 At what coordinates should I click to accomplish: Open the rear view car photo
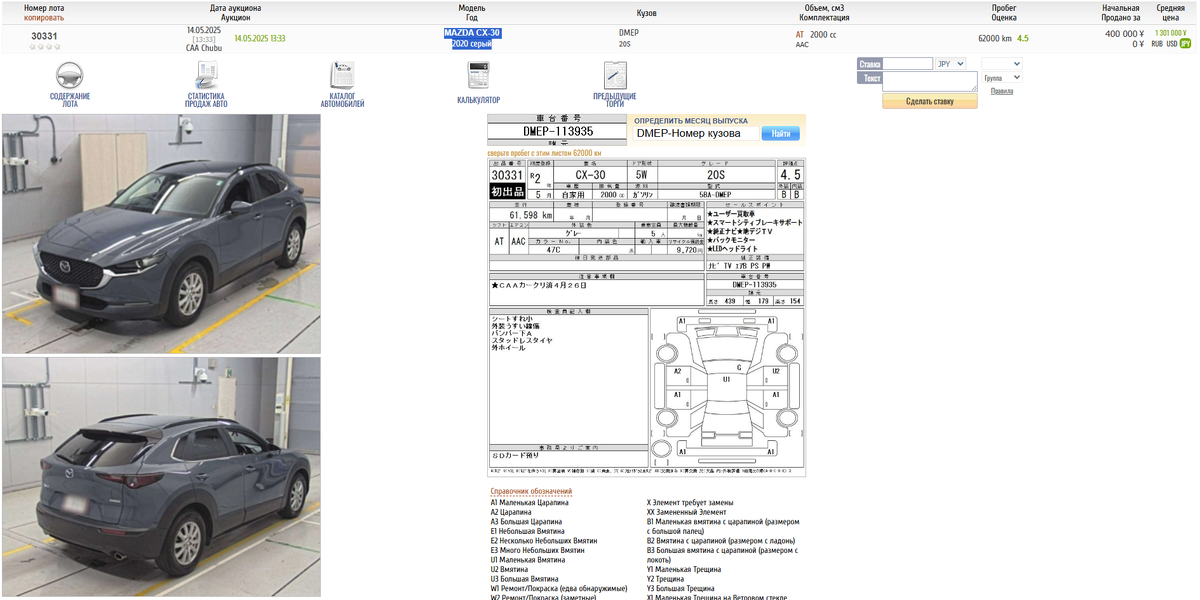[x=161, y=477]
